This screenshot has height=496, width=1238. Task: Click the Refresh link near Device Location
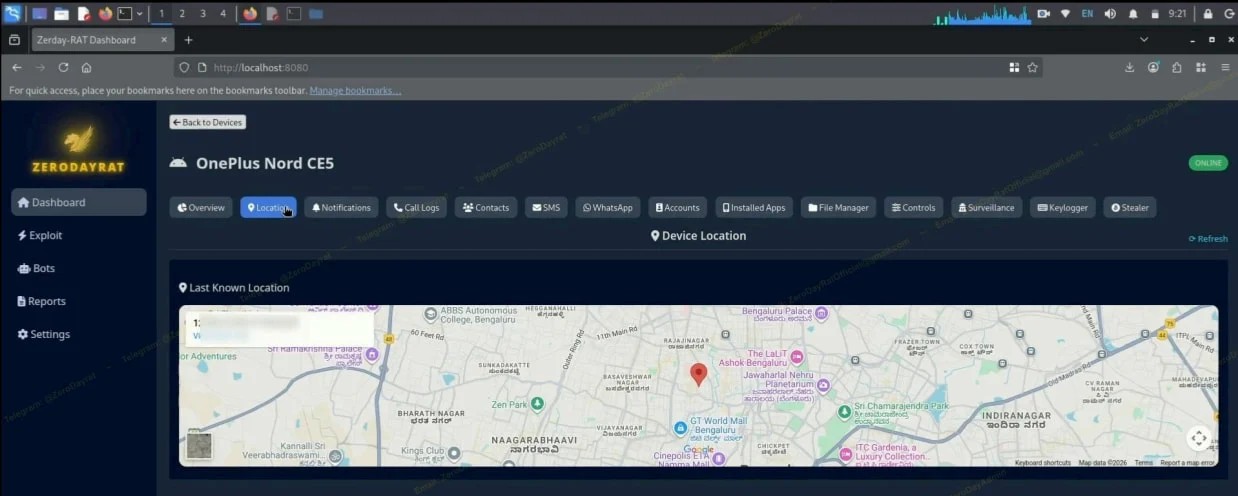click(x=1208, y=239)
